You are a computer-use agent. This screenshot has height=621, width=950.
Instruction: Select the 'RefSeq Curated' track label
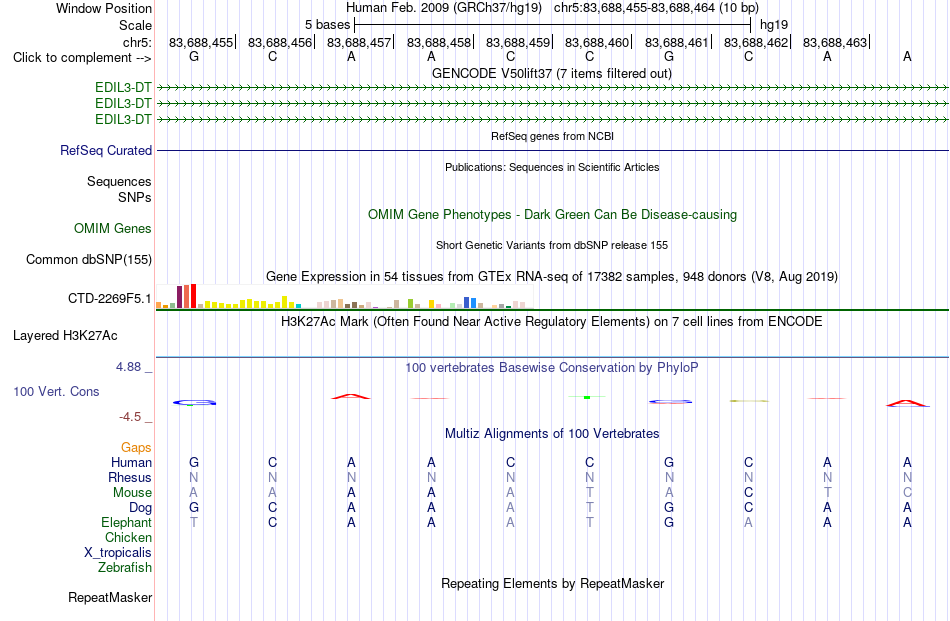point(106,150)
